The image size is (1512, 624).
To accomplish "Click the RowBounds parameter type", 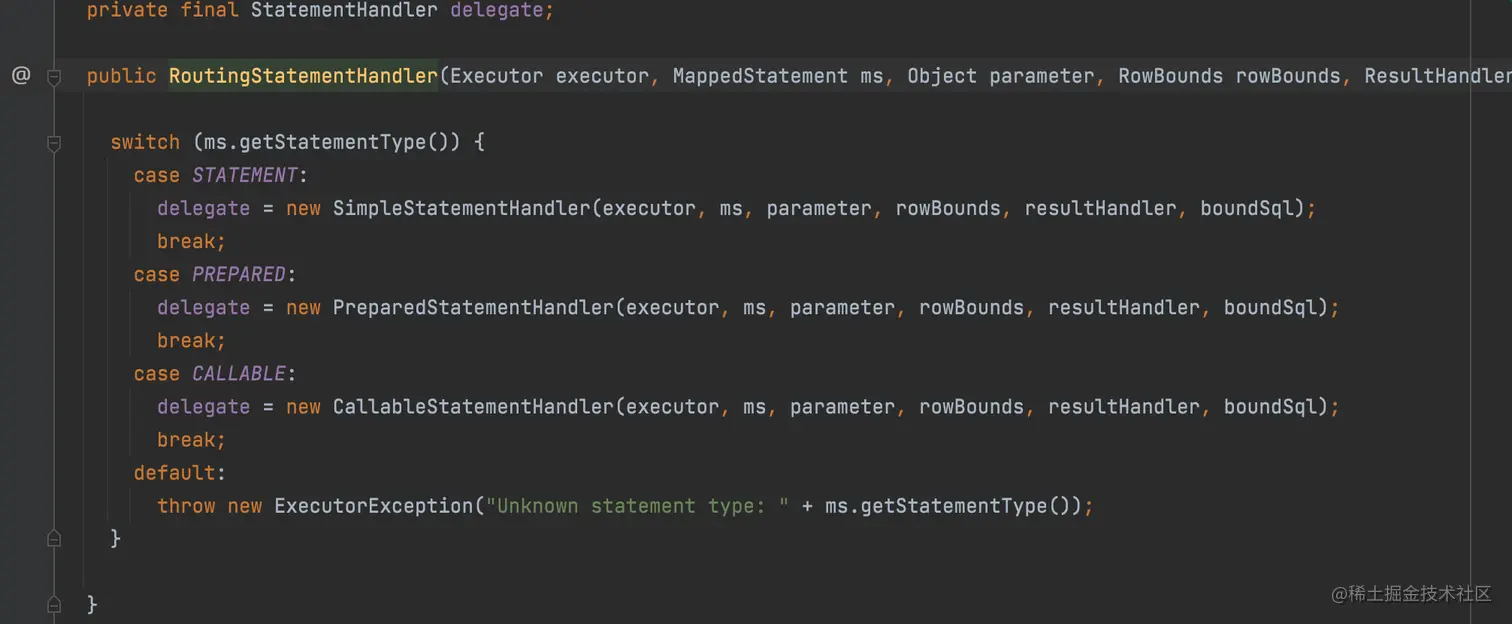I will coord(1171,76).
